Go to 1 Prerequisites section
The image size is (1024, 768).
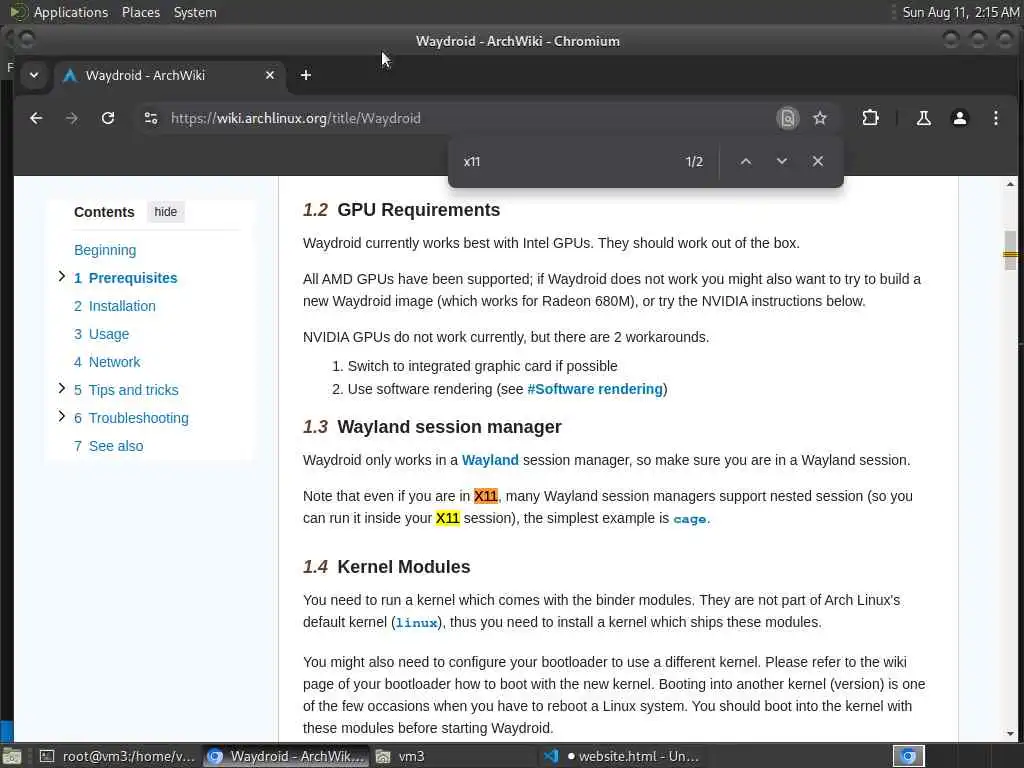coord(125,278)
